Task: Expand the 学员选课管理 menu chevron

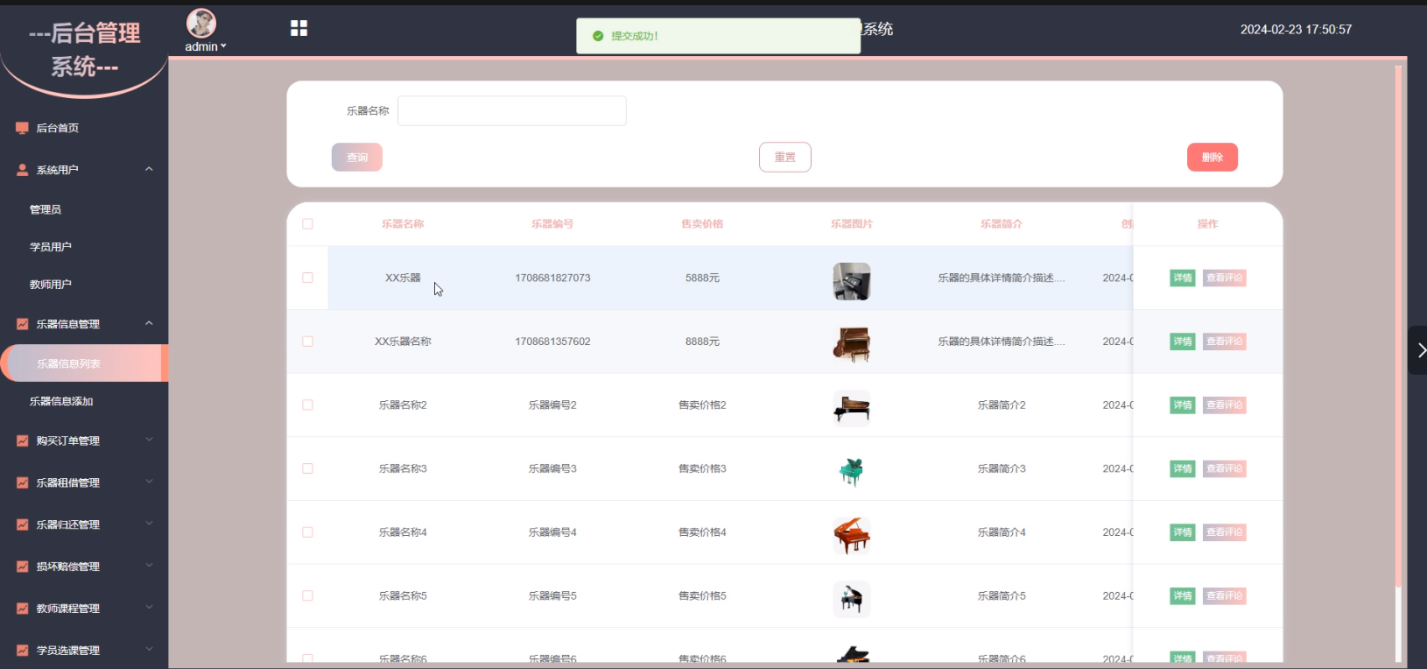Action: click(x=149, y=649)
